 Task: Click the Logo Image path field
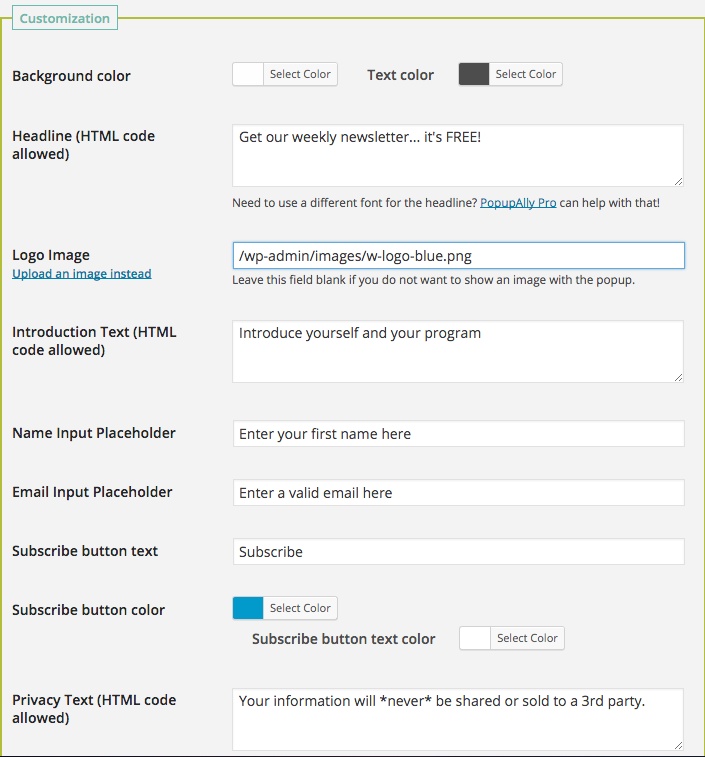(457, 256)
